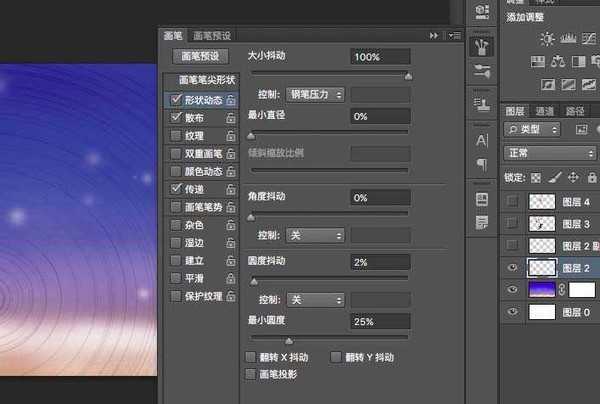600x404 pixels.
Task: Switch to 画笔预设 tab
Action: click(212, 36)
